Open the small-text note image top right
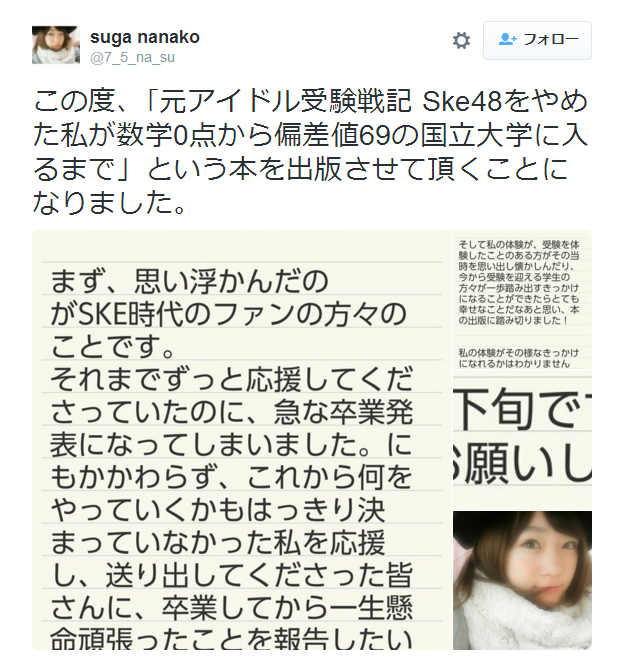Screen dimensions: 621x658 tap(522, 300)
